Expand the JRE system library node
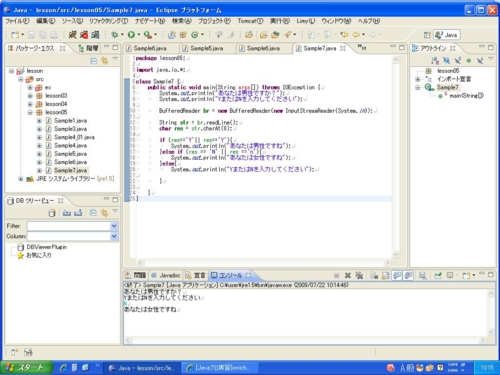The width and height of the screenshot is (500, 375). pyautogui.click(x=21, y=179)
